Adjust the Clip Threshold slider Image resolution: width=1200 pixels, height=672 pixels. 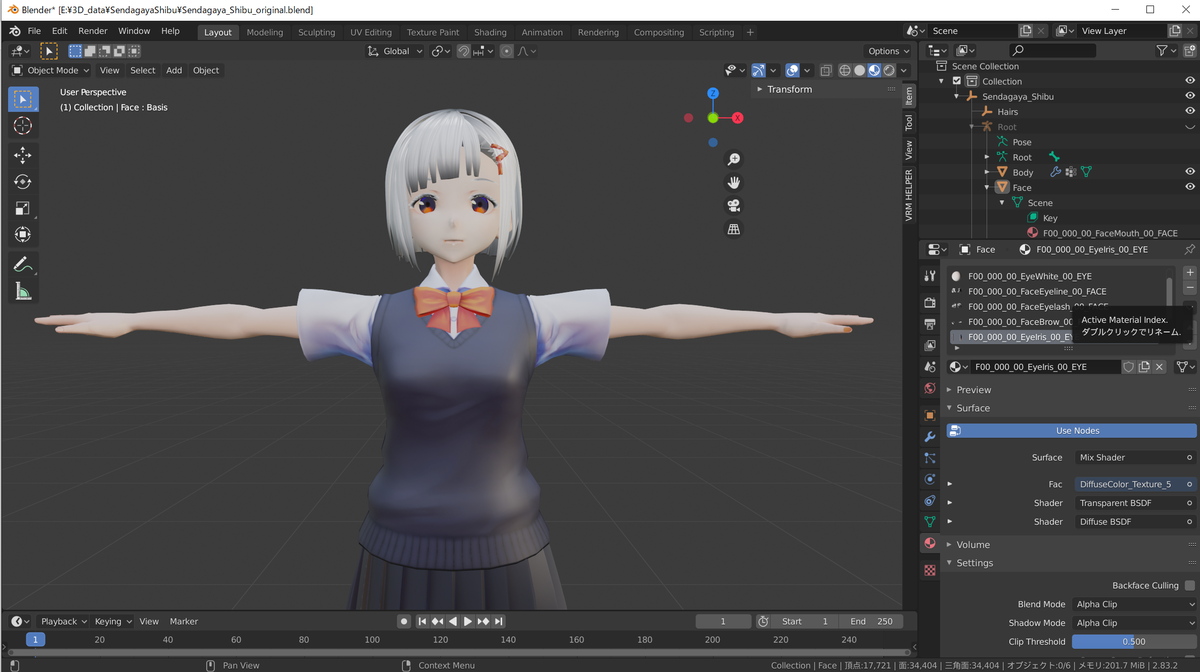coord(1134,642)
